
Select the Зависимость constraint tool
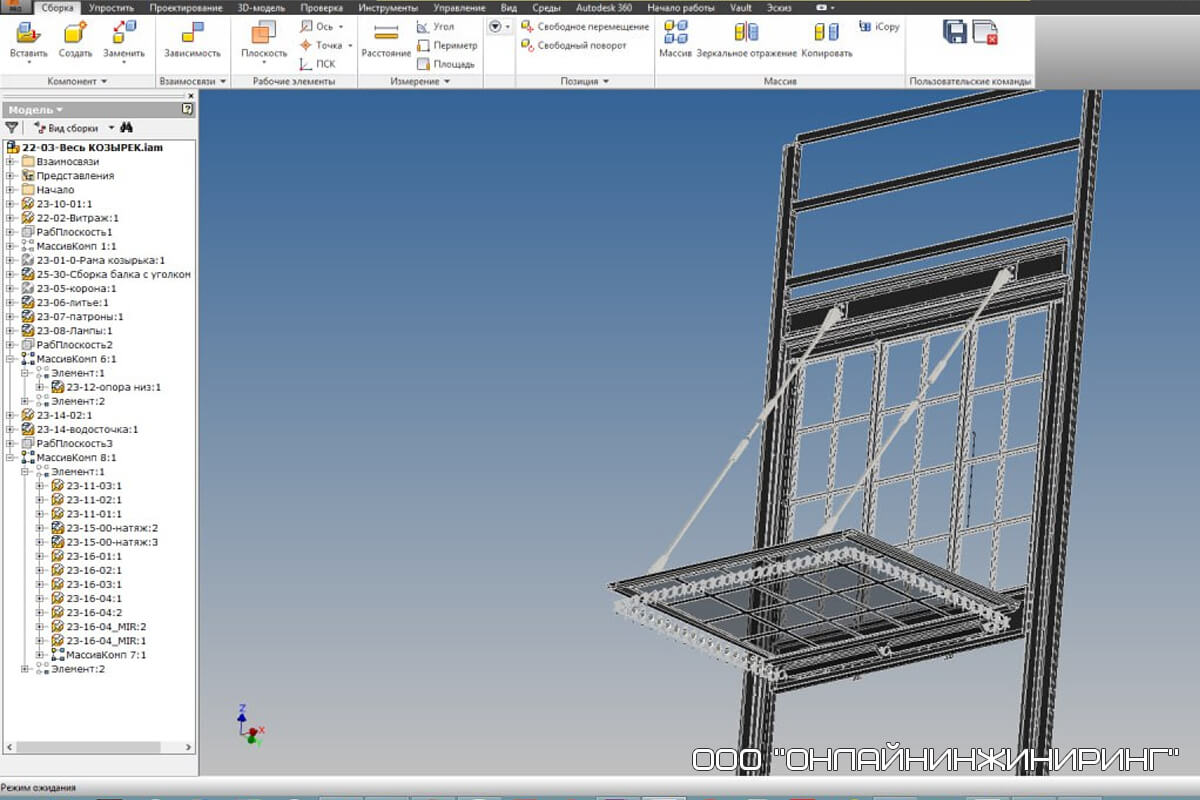tap(192, 33)
